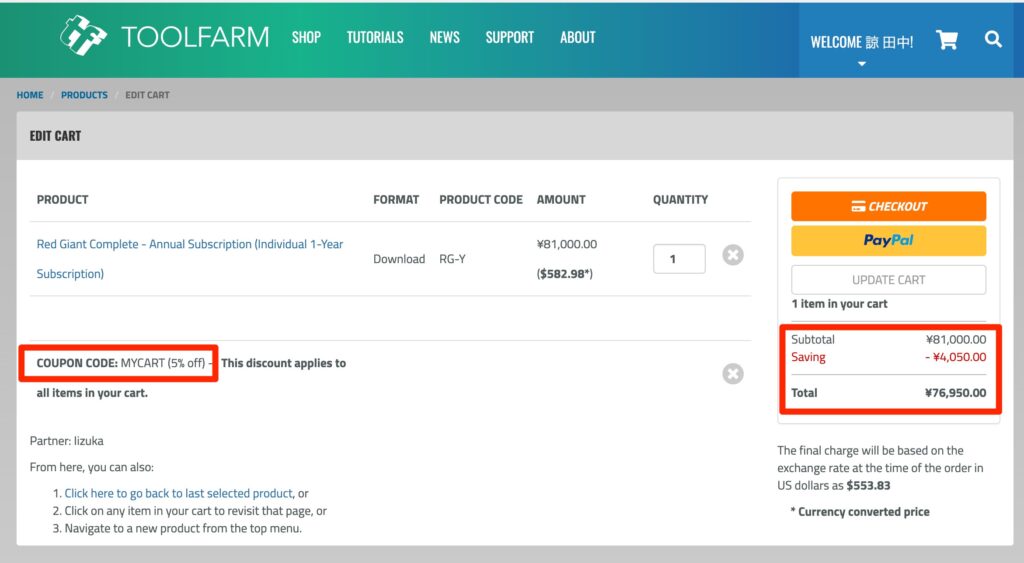Remove the MYCART coupon code

tap(733, 374)
